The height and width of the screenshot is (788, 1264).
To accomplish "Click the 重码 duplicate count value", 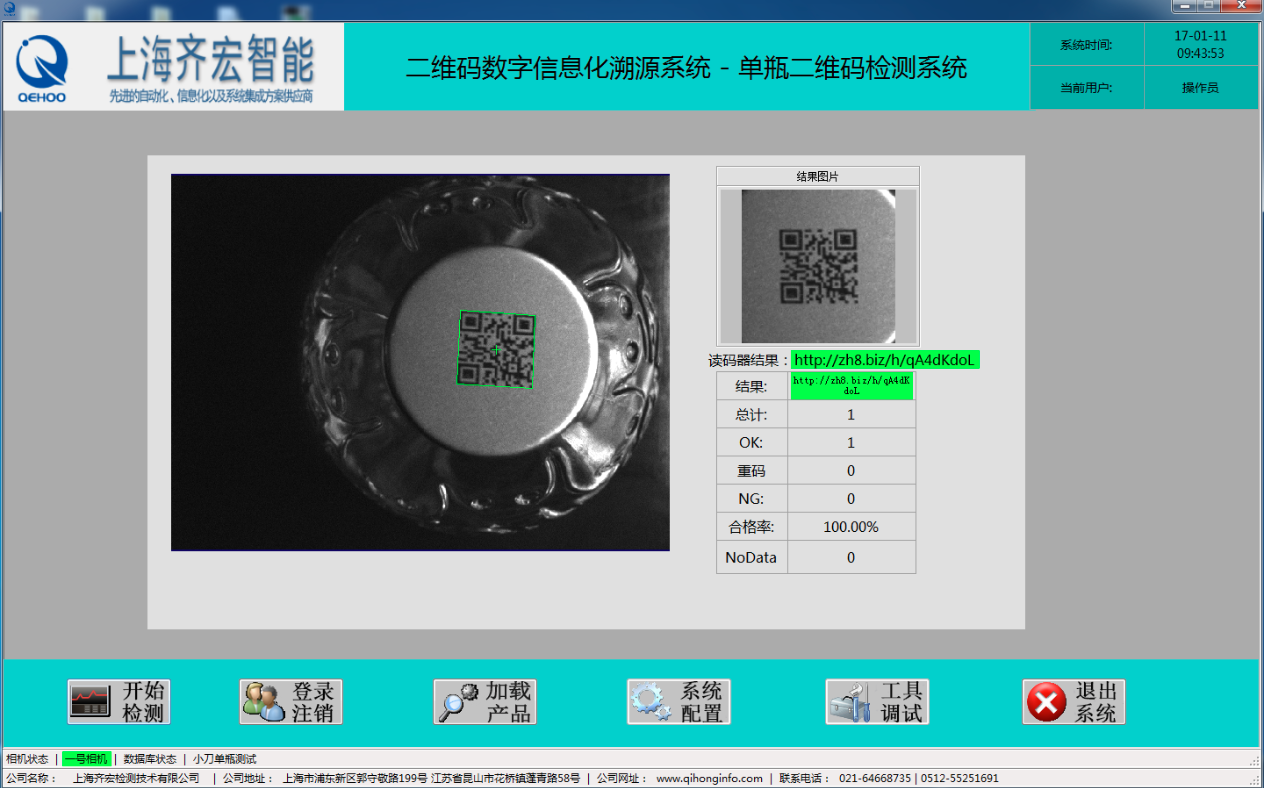I will pyautogui.click(x=851, y=471).
